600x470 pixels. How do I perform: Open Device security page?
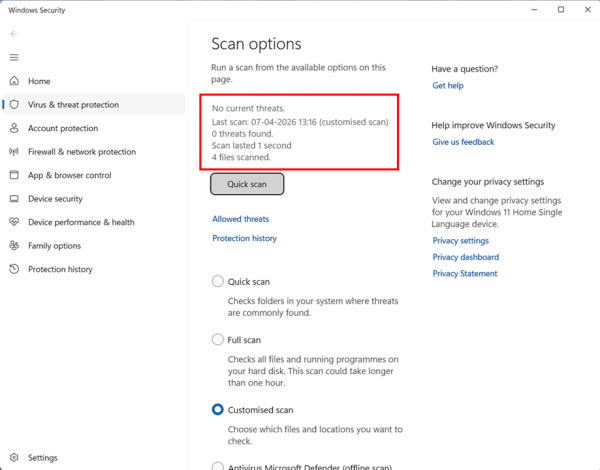[x=55, y=199]
